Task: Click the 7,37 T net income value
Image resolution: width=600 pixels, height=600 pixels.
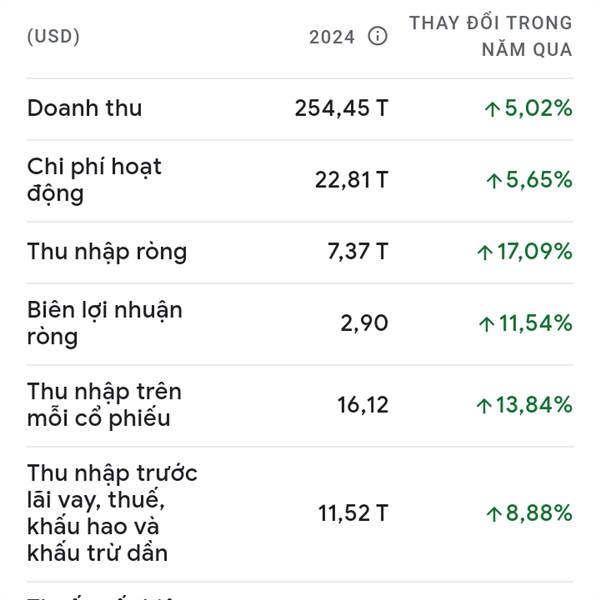Action: coord(358,251)
